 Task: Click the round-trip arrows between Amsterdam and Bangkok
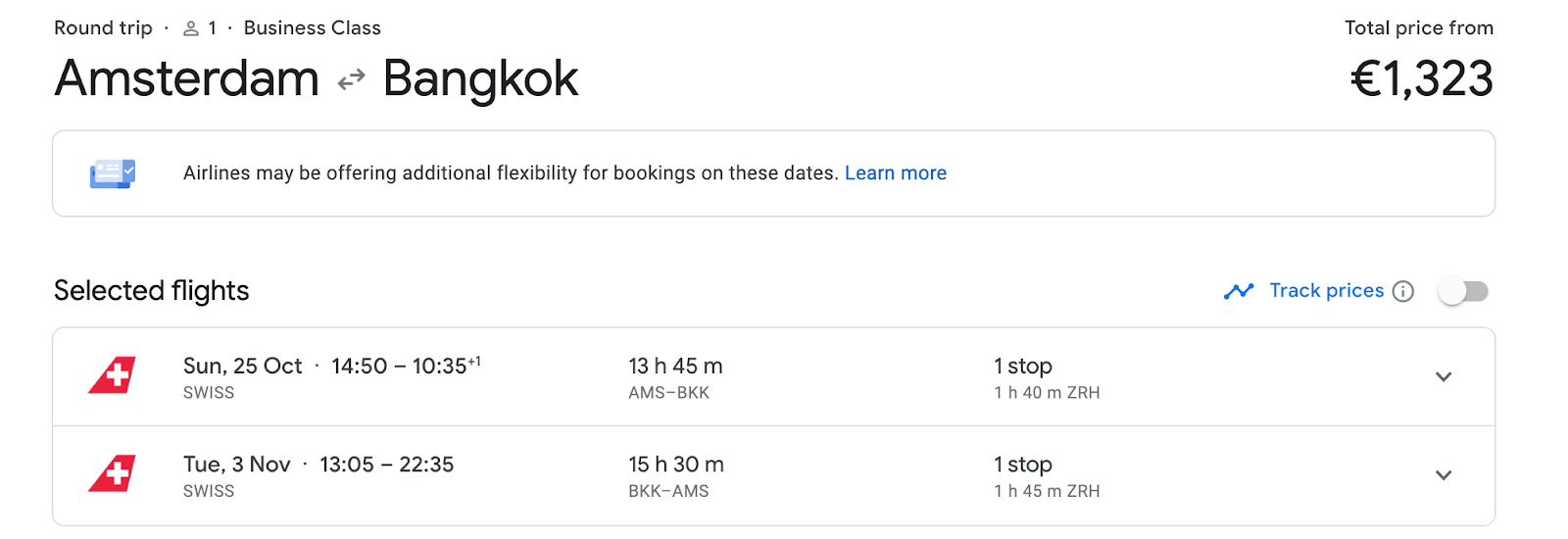point(351,79)
